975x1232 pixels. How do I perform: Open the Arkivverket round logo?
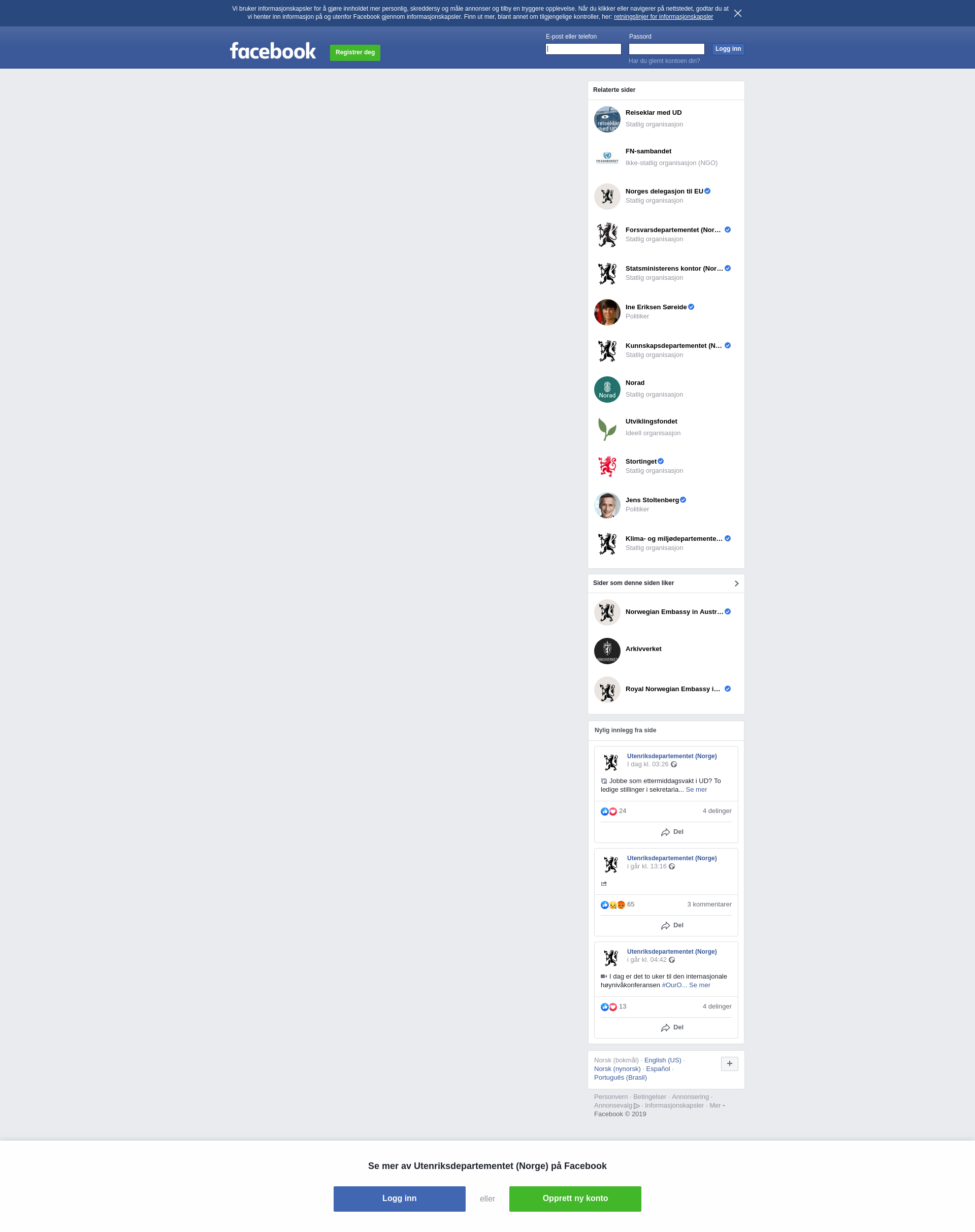pyautogui.click(x=607, y=651)
